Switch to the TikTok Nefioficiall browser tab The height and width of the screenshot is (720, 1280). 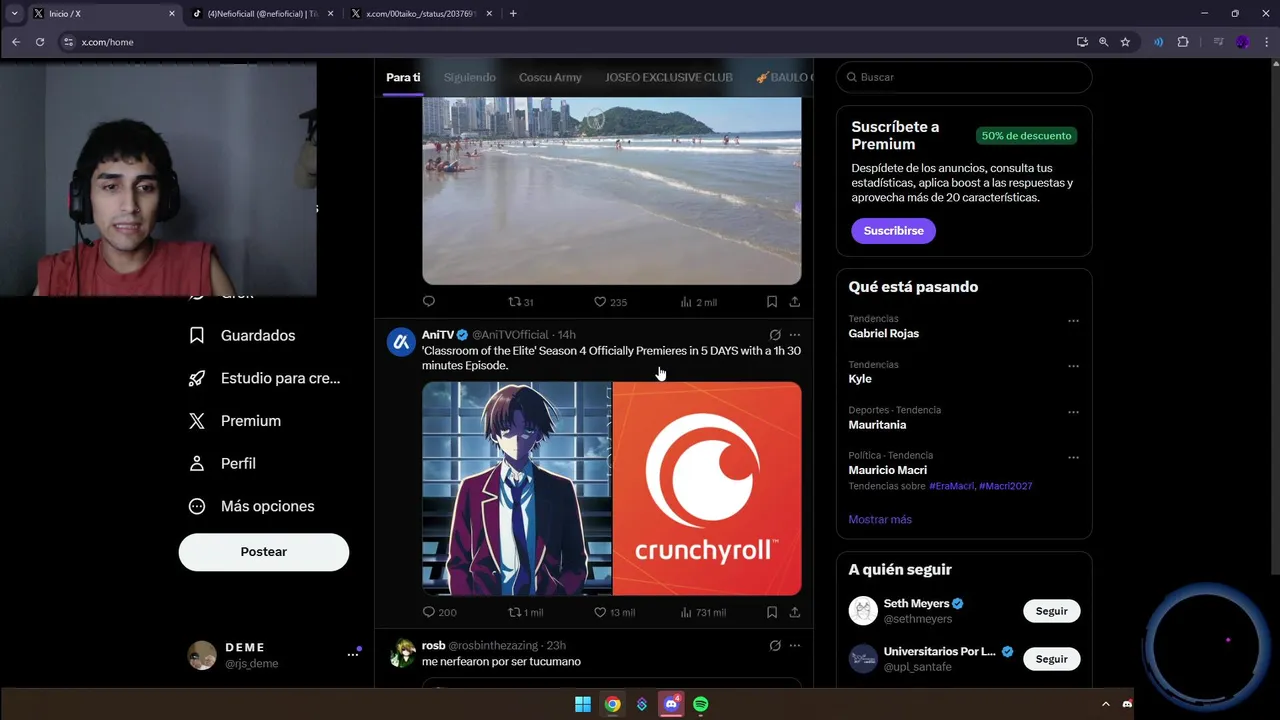point(262,14)
